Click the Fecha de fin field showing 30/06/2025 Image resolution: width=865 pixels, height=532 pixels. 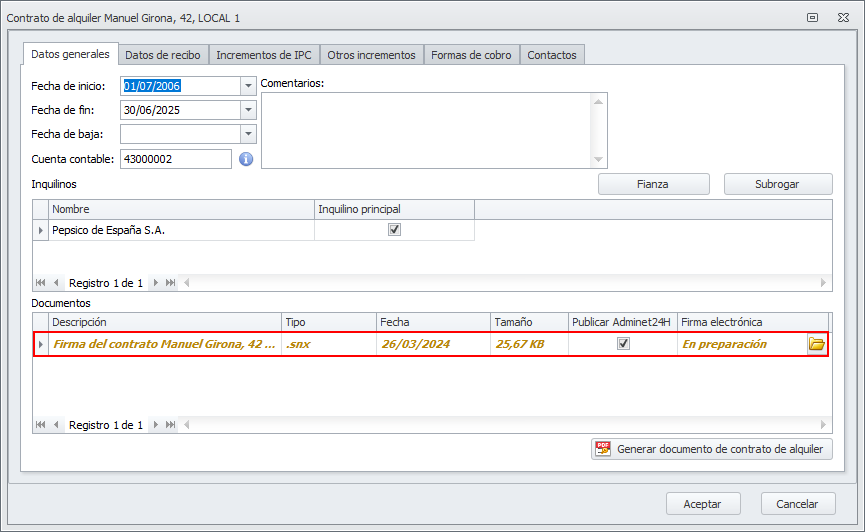coord(180,110)
